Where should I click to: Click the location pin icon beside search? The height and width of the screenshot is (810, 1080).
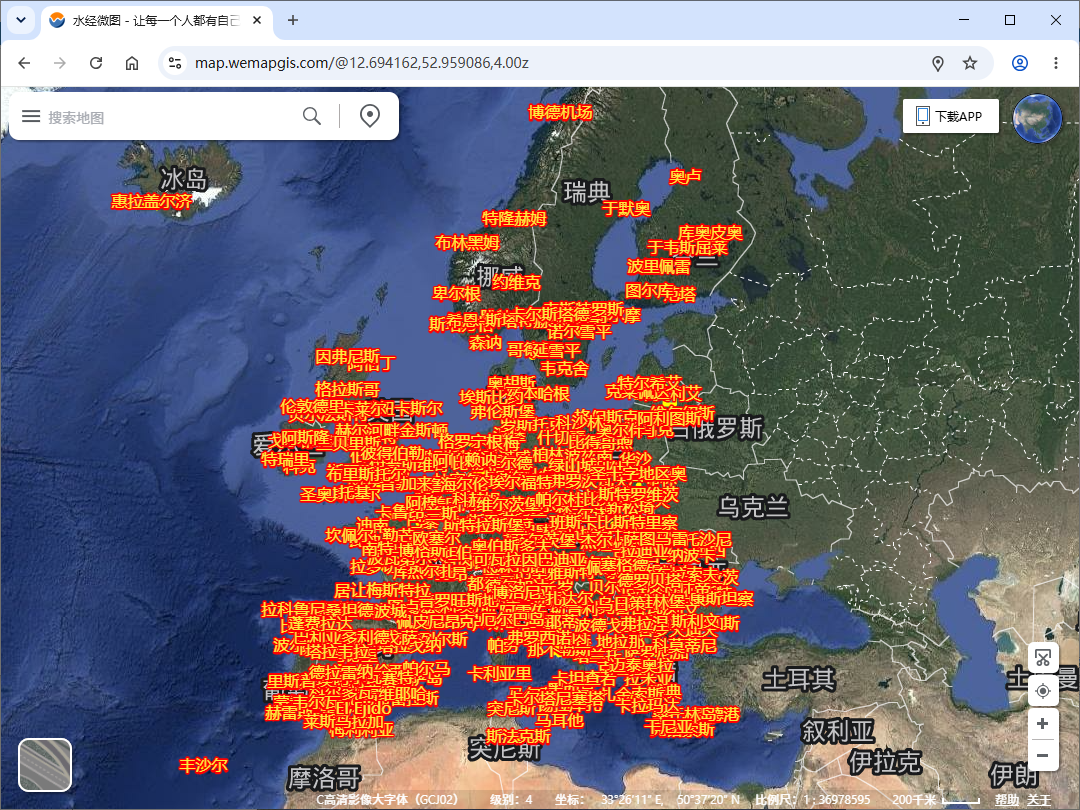[x=370, y=116]
